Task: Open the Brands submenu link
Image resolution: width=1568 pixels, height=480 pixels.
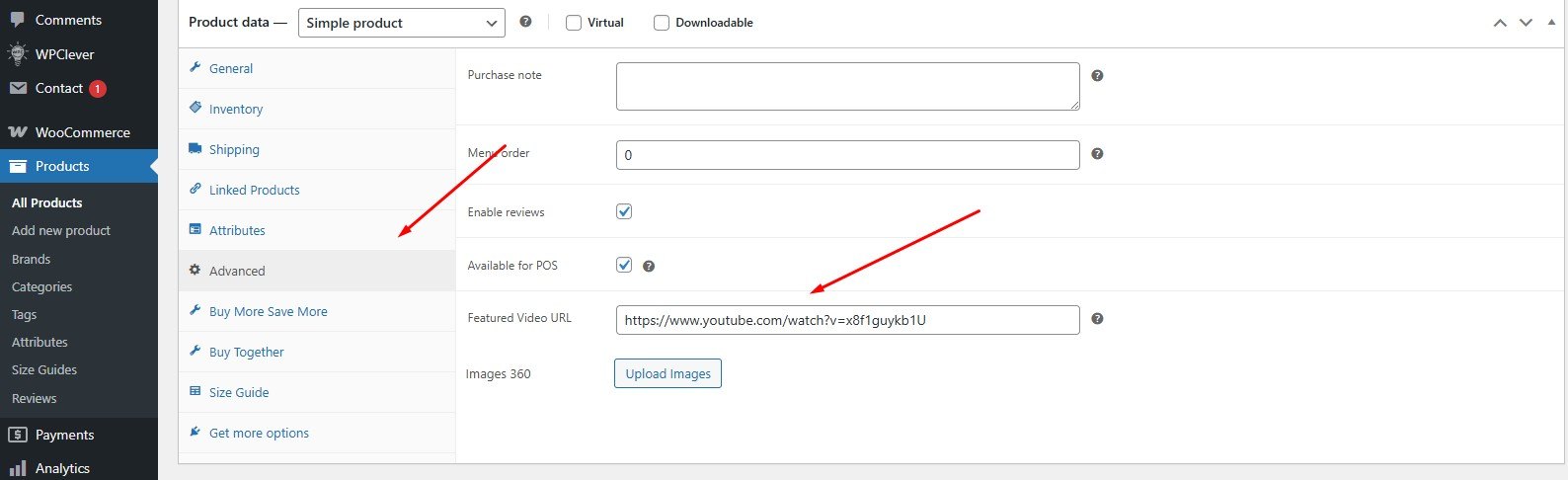Action: point(31,259)
